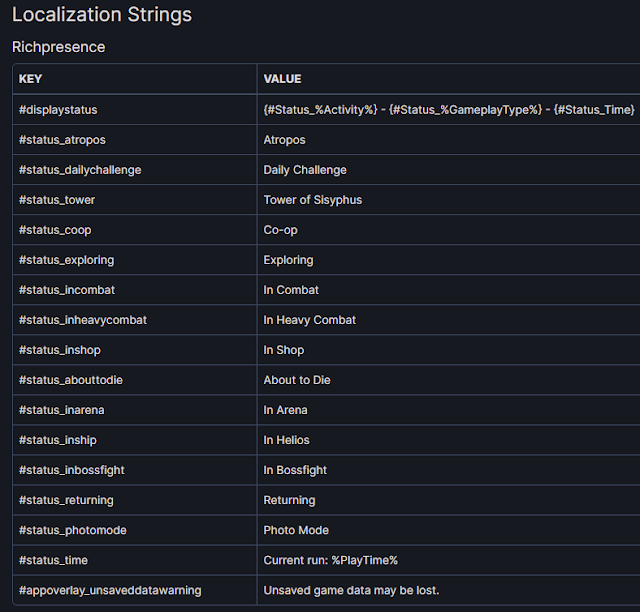Select the #status_coop key cell
The image size is (640, 612).
[x=55, y=230]
